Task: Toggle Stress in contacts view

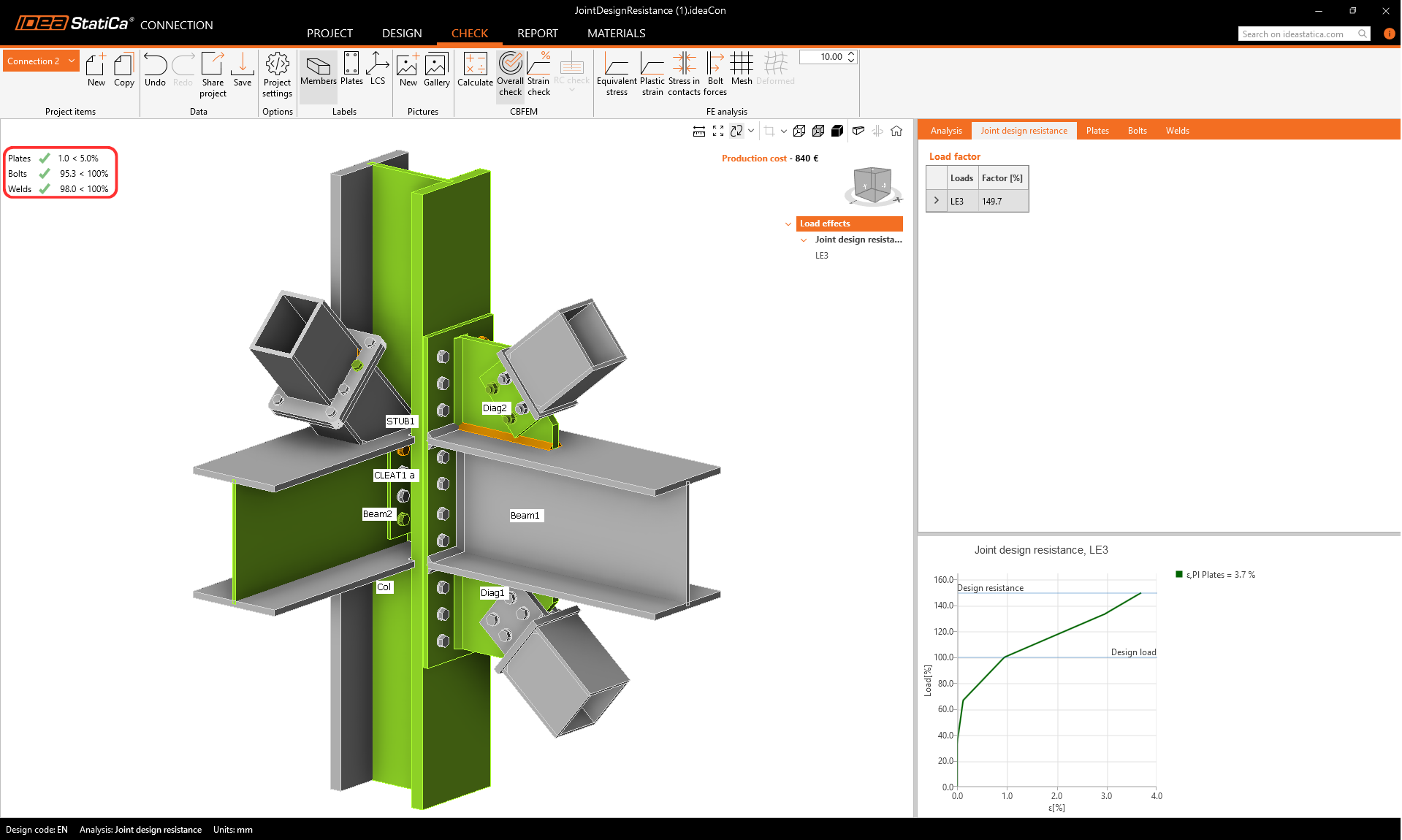Action: point(685,75)
